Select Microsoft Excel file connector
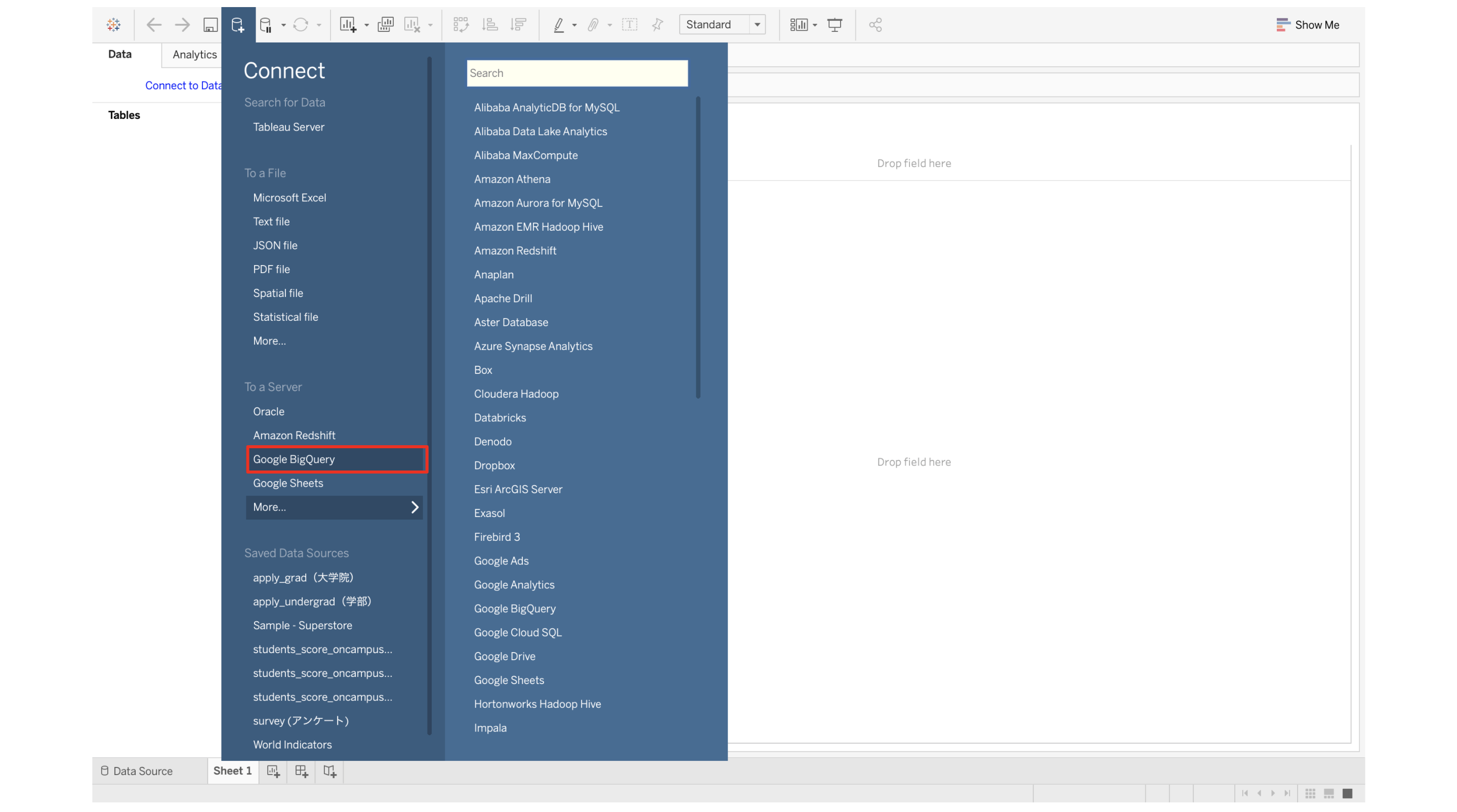Image resolution: width=1457 pixels, height=812 pixels. pos(289,198)
